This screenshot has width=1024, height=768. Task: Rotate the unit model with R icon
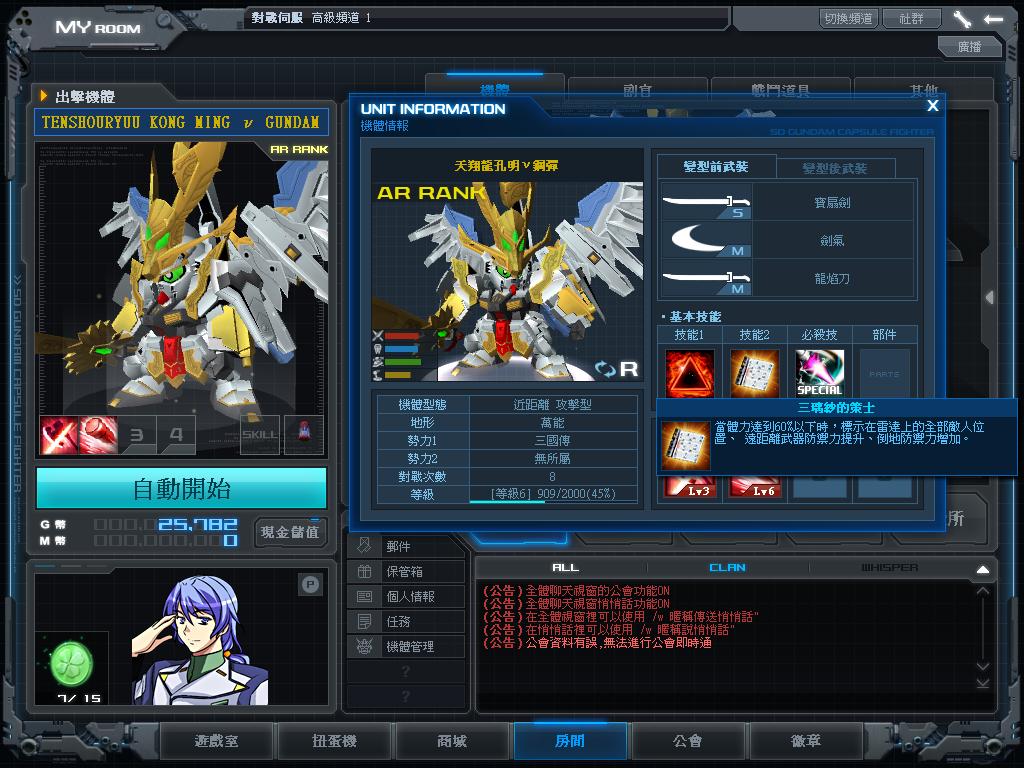click(617, 369)
